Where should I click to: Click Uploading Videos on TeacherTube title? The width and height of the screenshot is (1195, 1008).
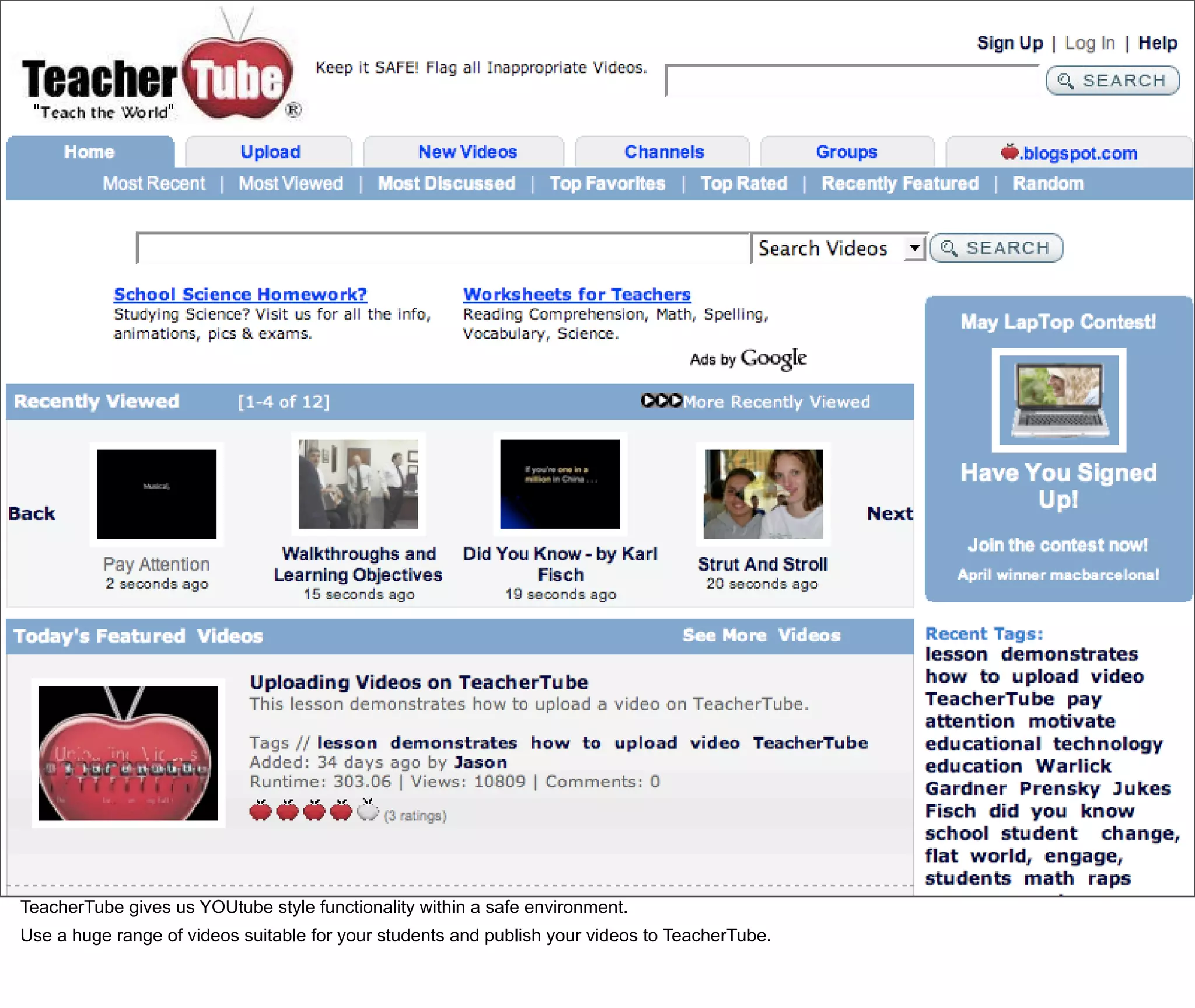tap(419, 682)
